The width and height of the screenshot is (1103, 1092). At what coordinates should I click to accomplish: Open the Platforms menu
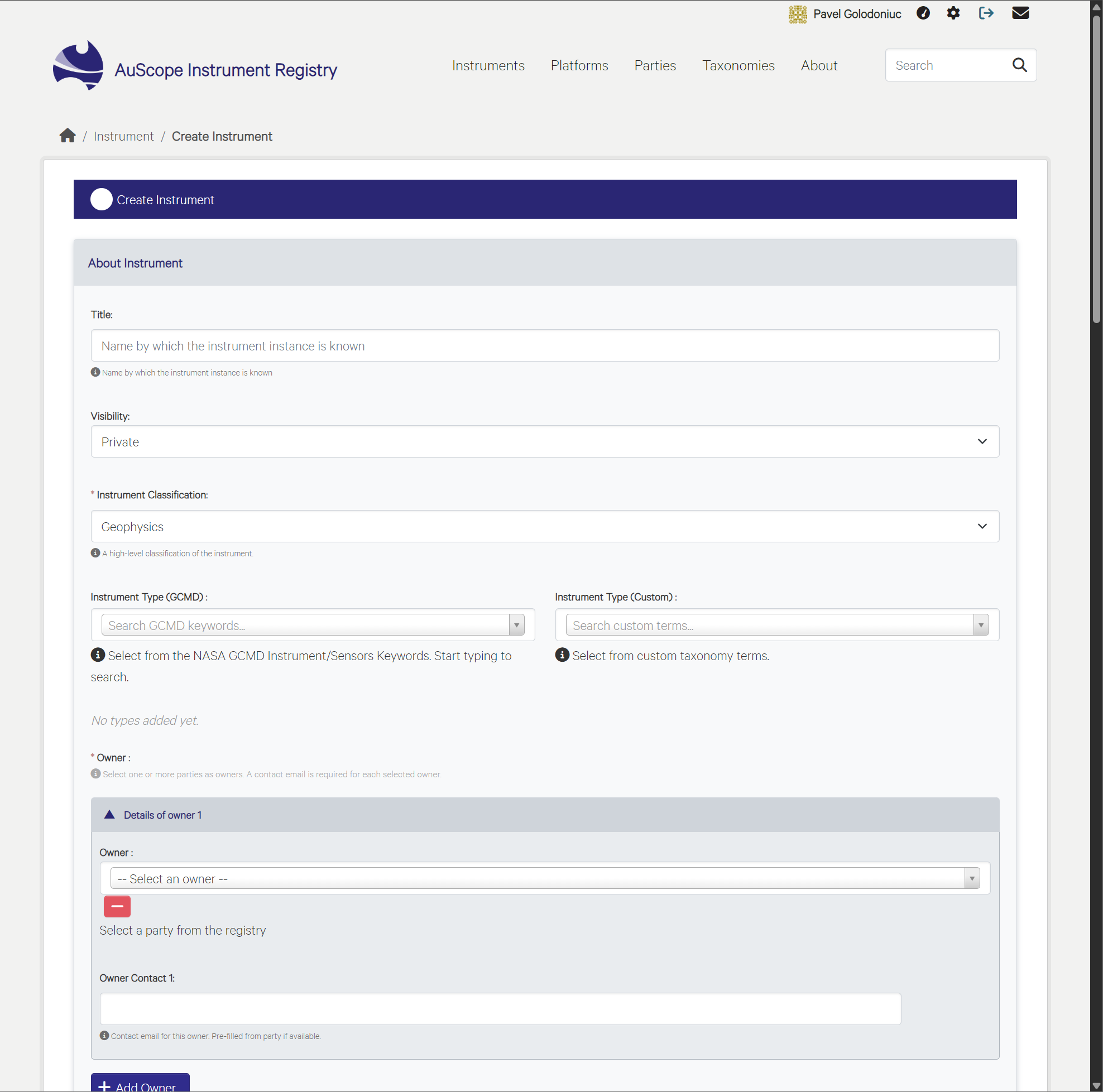(579, 66)
